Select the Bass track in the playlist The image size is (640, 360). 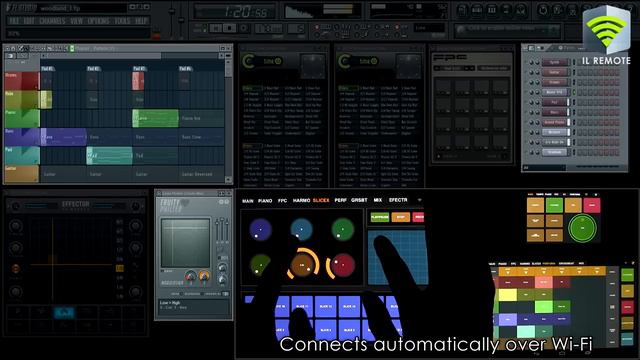[x=22, y=137]
